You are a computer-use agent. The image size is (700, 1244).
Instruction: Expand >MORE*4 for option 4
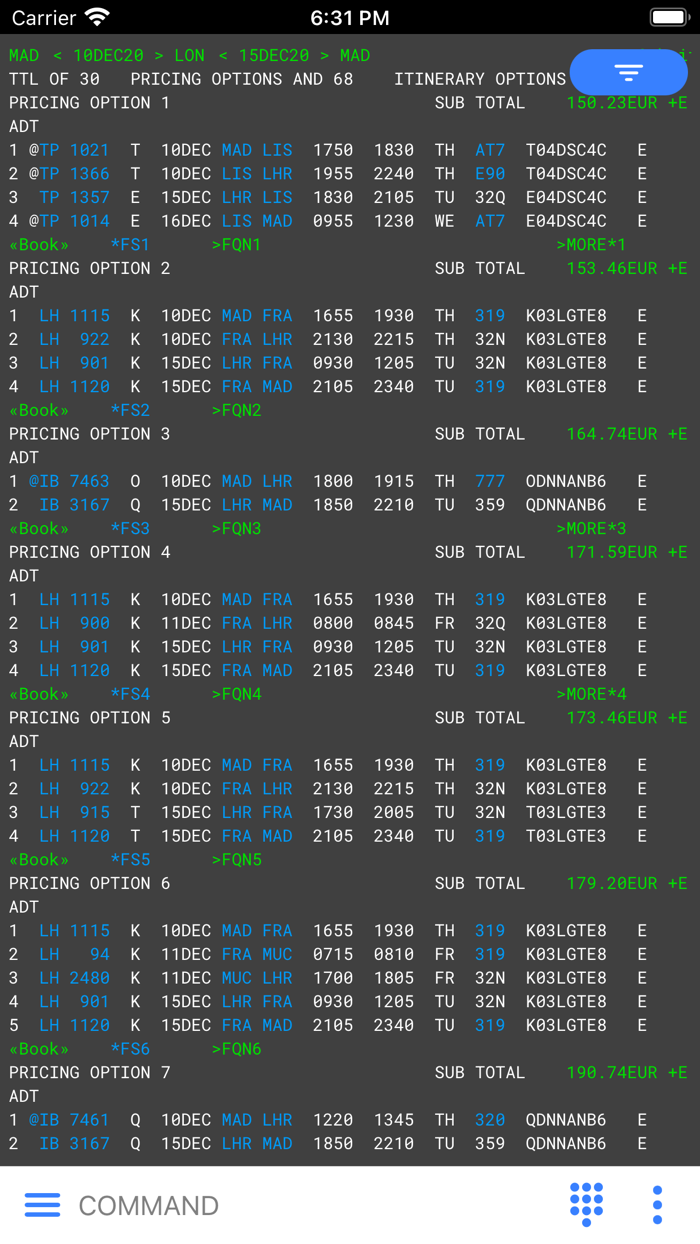pos(591,695)
